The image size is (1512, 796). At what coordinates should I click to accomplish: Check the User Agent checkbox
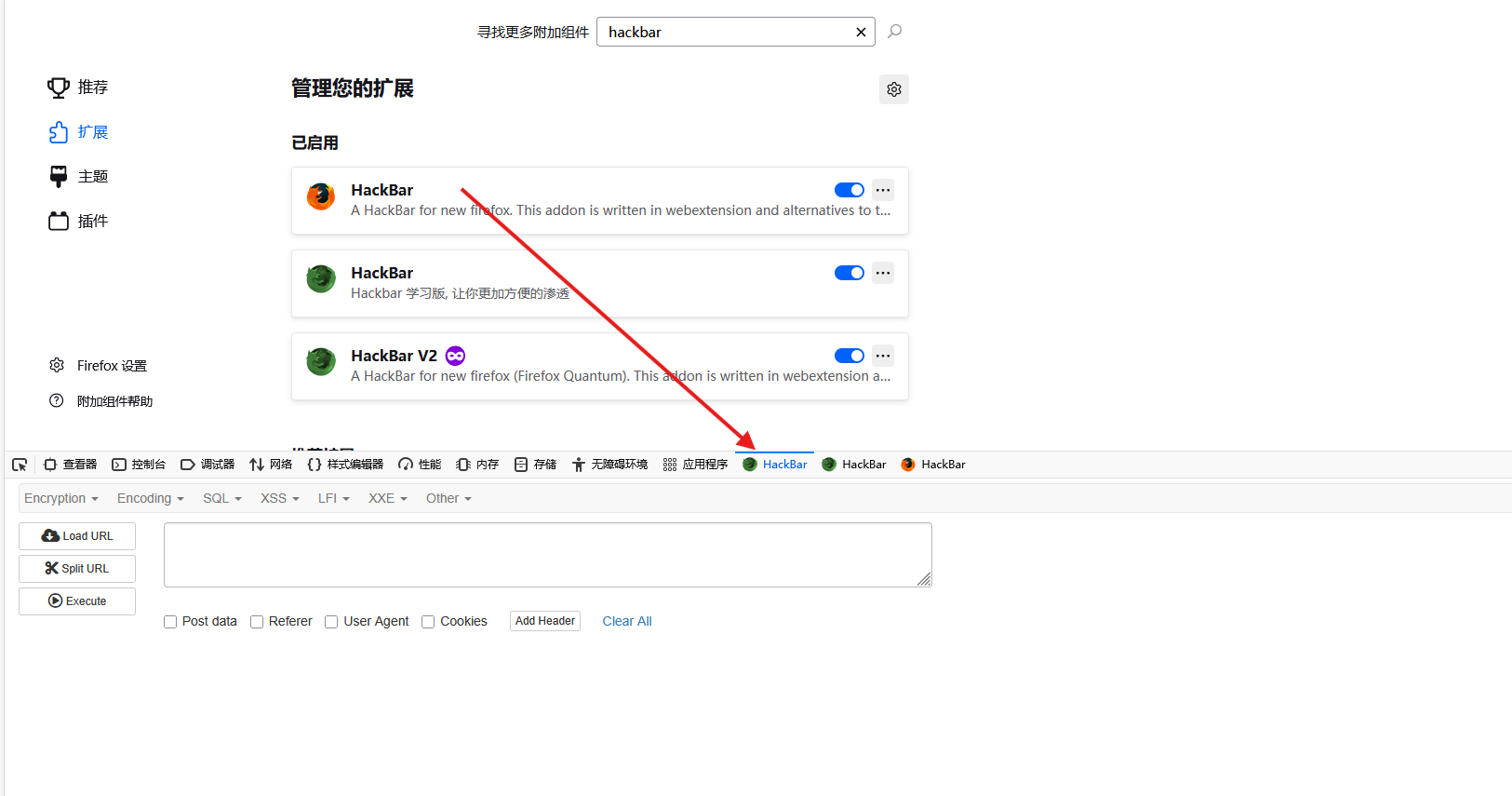point(331,622)
